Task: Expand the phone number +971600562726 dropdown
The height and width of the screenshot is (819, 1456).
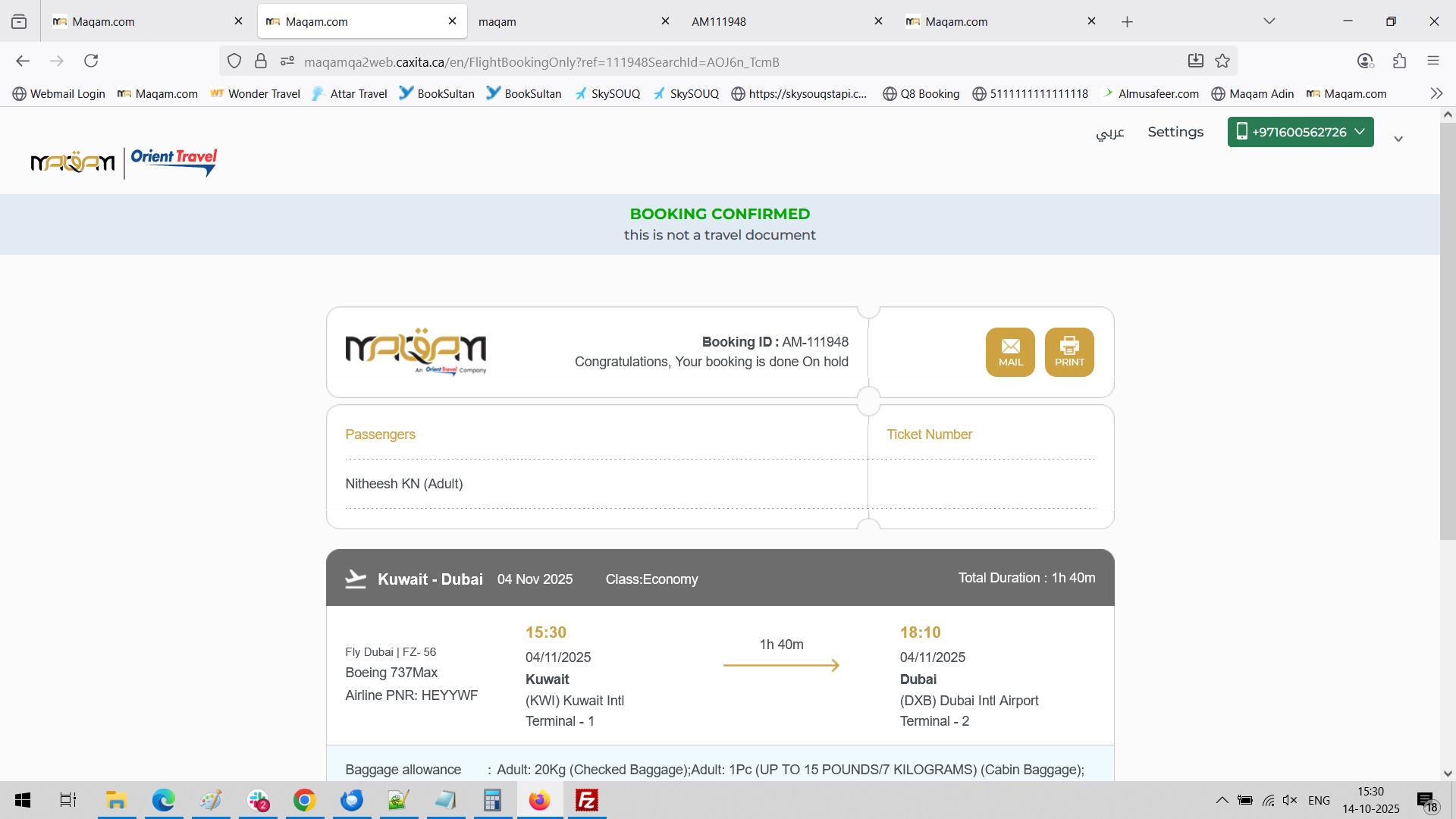Action: 1300,132
